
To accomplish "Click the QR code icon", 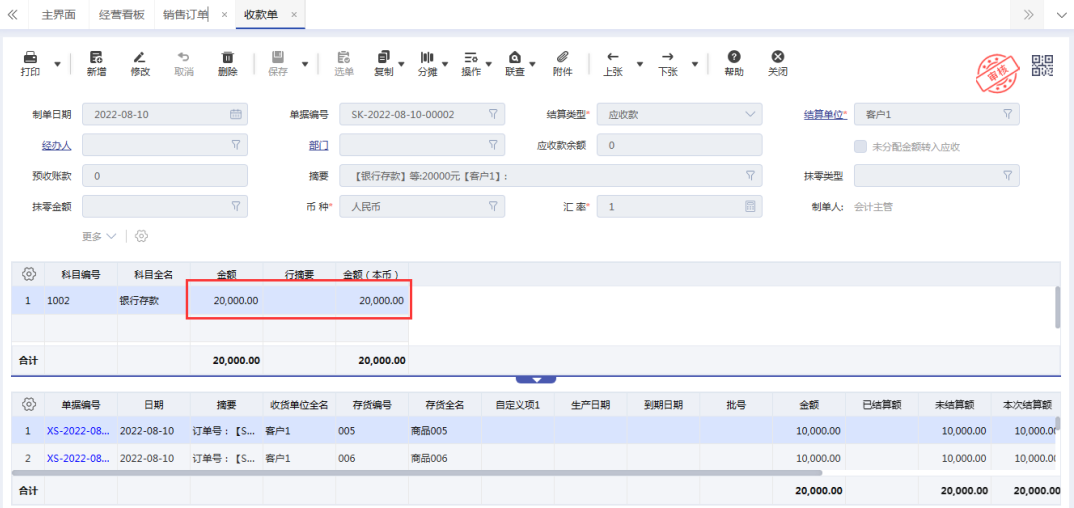I will tap(1043, 65).
